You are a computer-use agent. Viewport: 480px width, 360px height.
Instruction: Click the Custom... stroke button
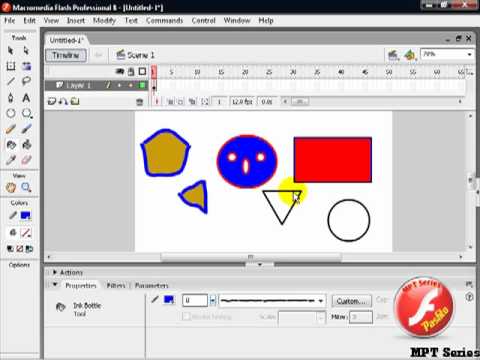[351, 301]
